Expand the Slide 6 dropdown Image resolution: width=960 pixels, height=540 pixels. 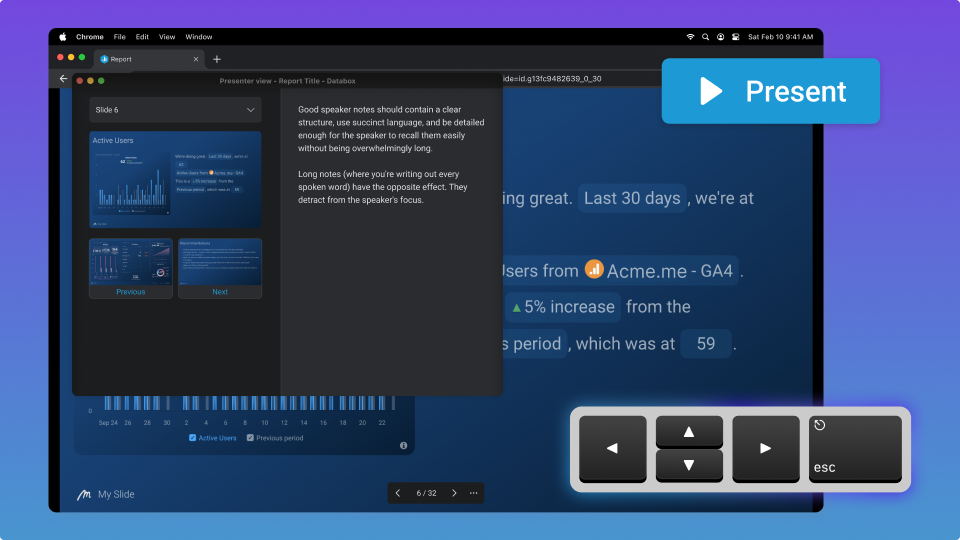point(175,110)
